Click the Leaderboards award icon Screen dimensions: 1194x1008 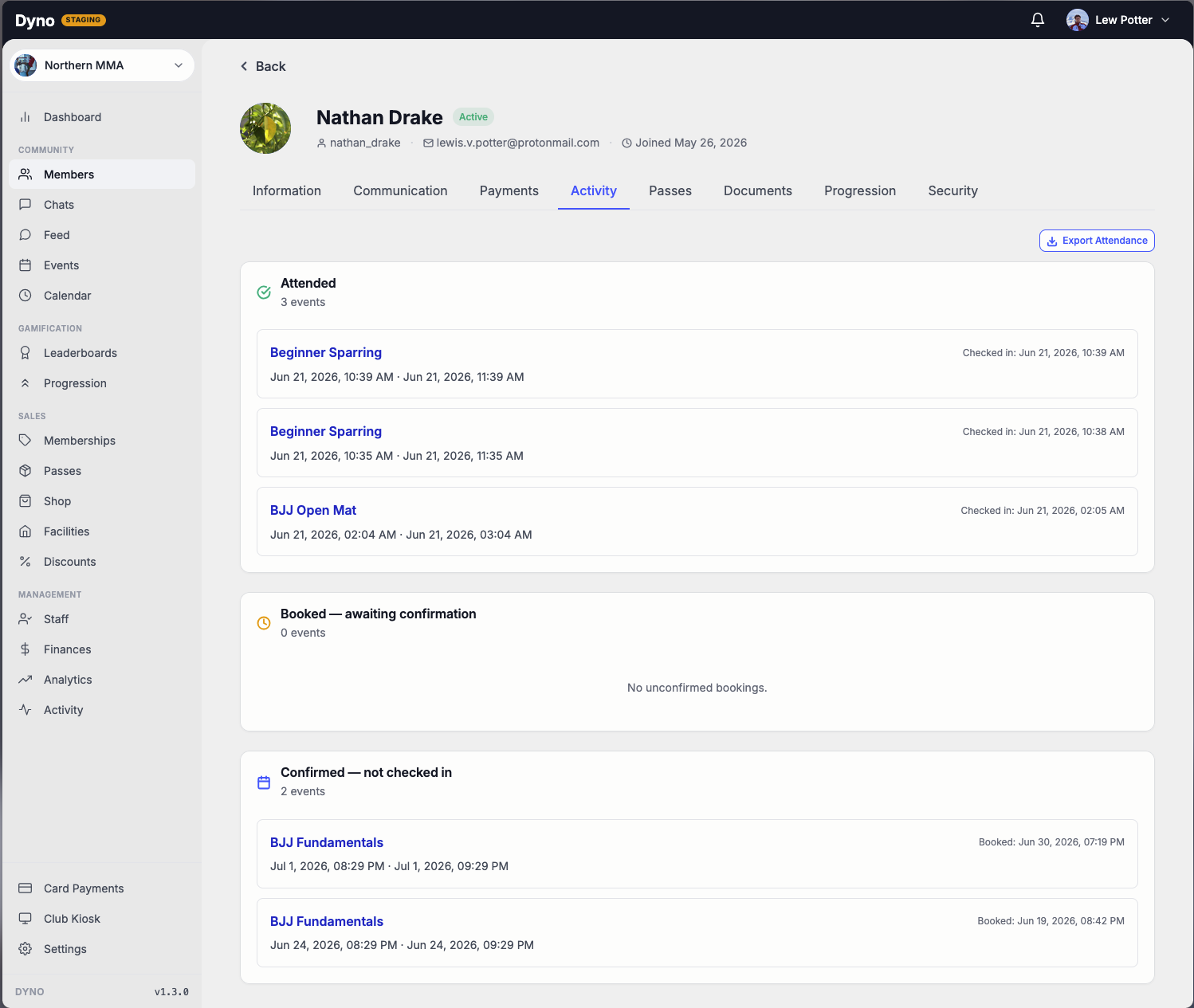[26, 353]
